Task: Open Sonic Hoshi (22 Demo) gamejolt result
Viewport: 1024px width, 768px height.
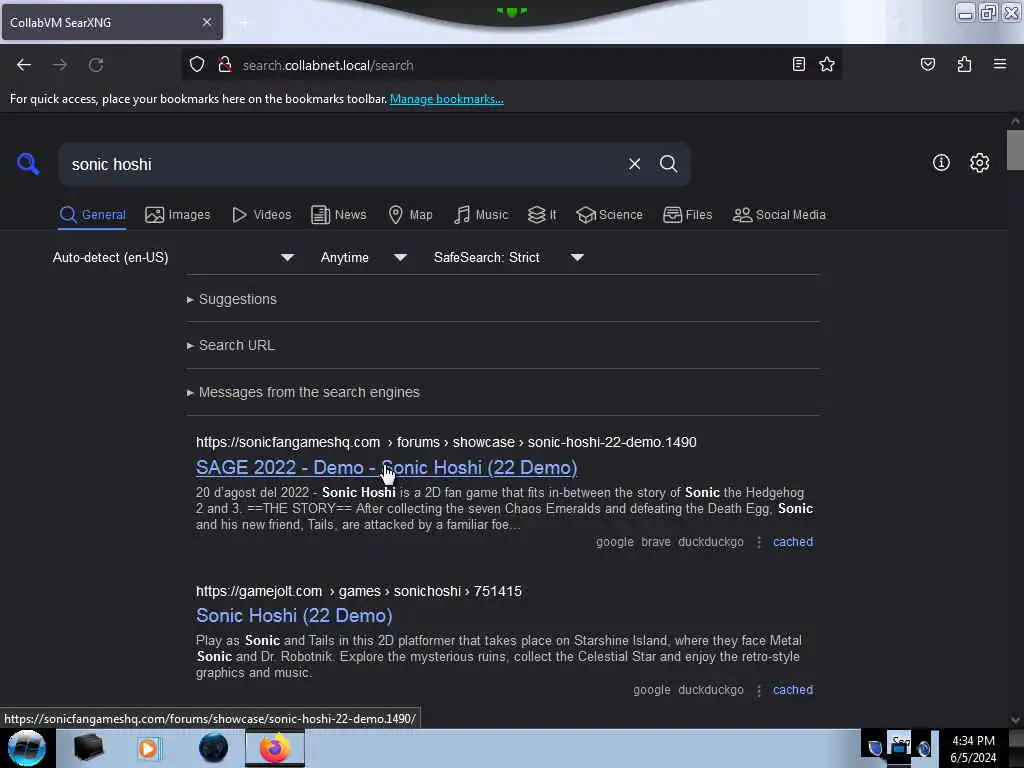Action: 294,616
